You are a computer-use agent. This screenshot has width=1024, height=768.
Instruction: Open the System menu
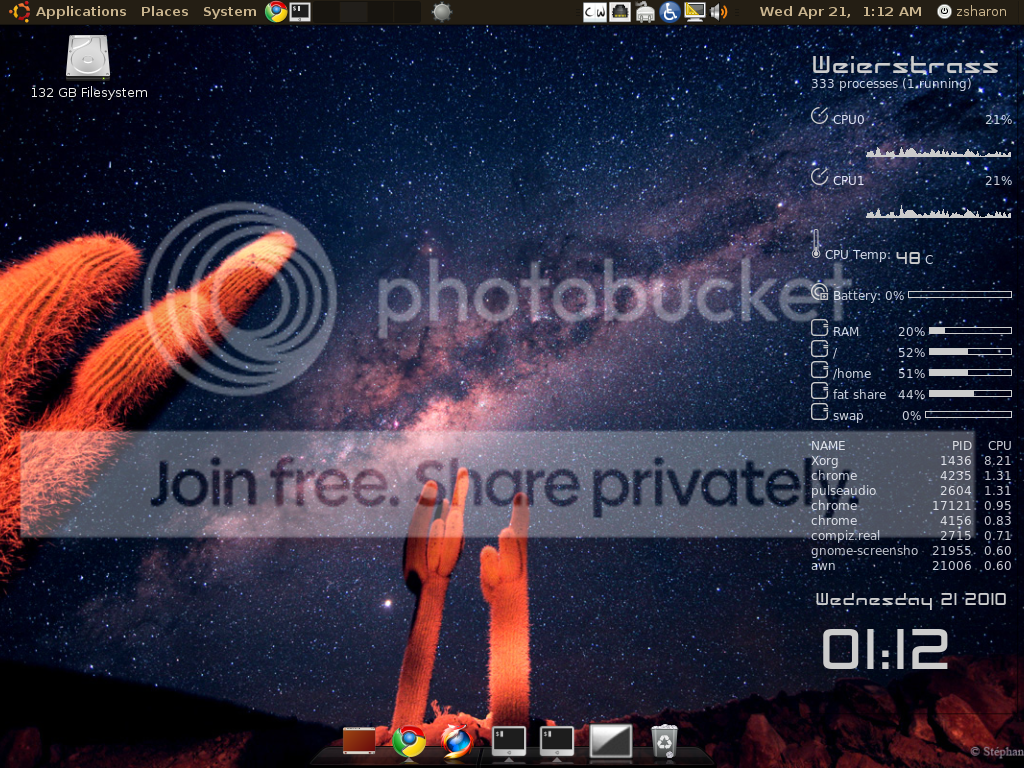click(x=229, y=12)
